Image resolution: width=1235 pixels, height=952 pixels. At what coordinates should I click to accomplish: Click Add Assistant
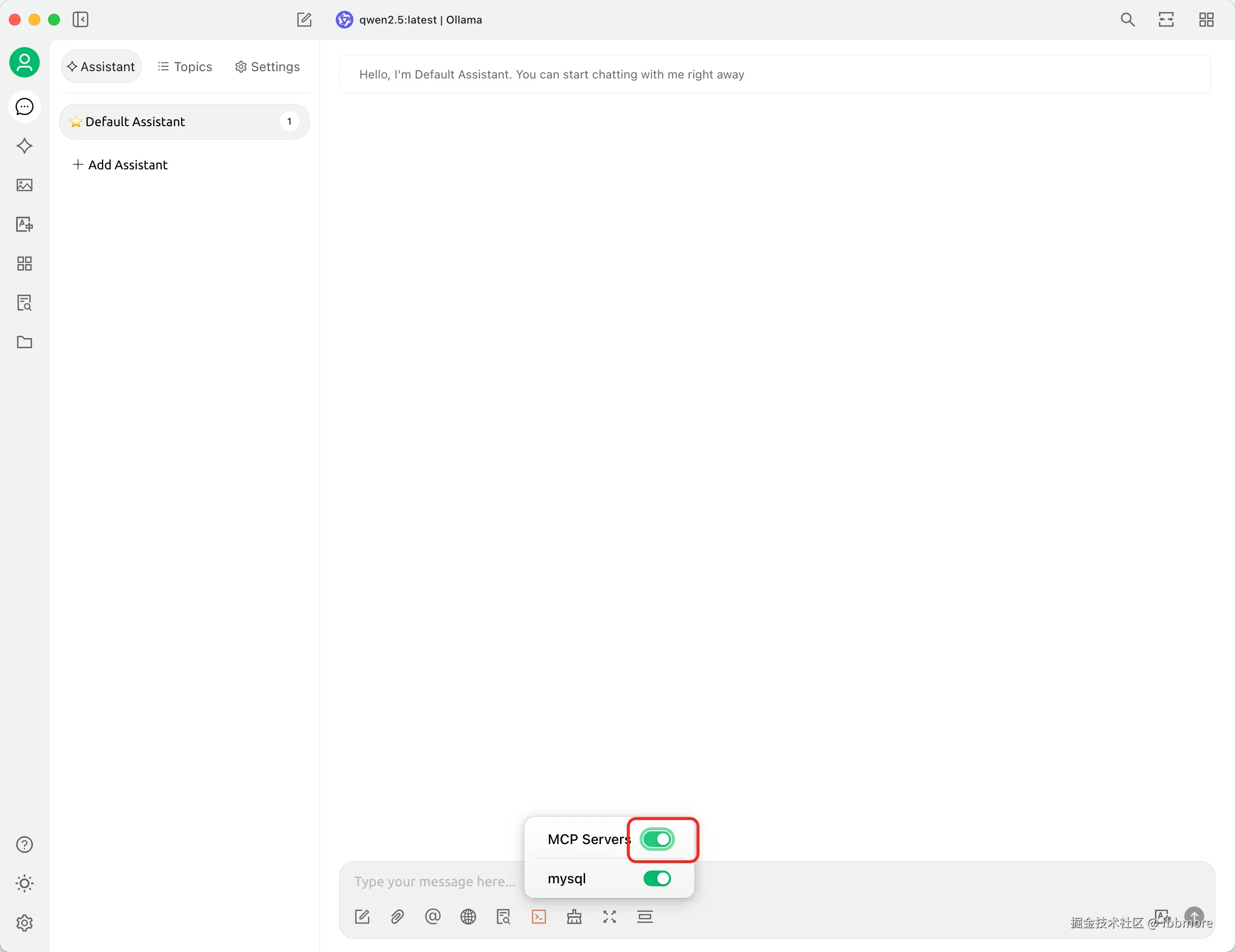[x=120, y=164]
